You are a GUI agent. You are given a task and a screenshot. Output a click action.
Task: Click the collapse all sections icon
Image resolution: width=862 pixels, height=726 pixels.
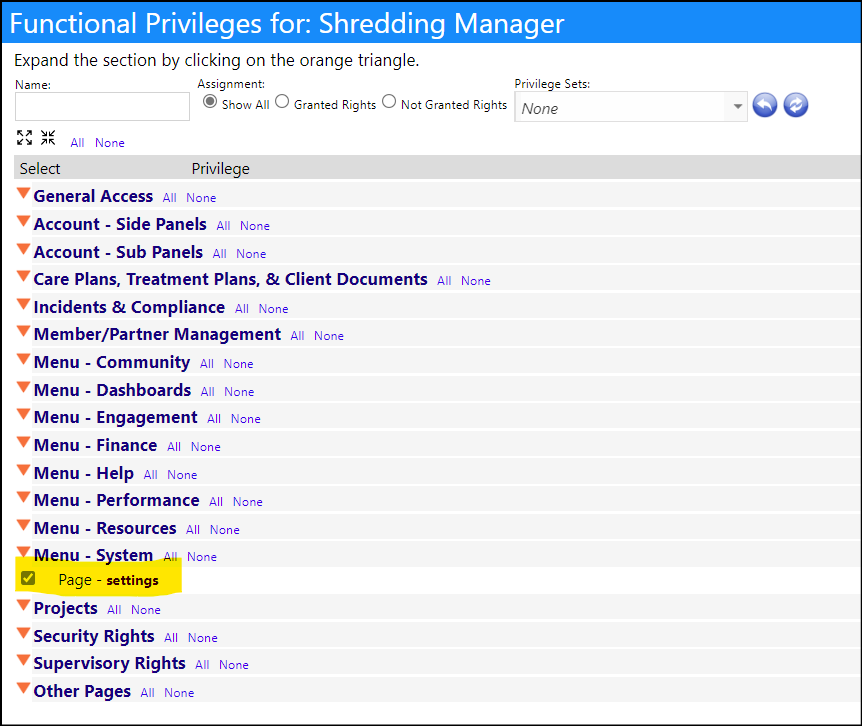[x=48, y=137]
